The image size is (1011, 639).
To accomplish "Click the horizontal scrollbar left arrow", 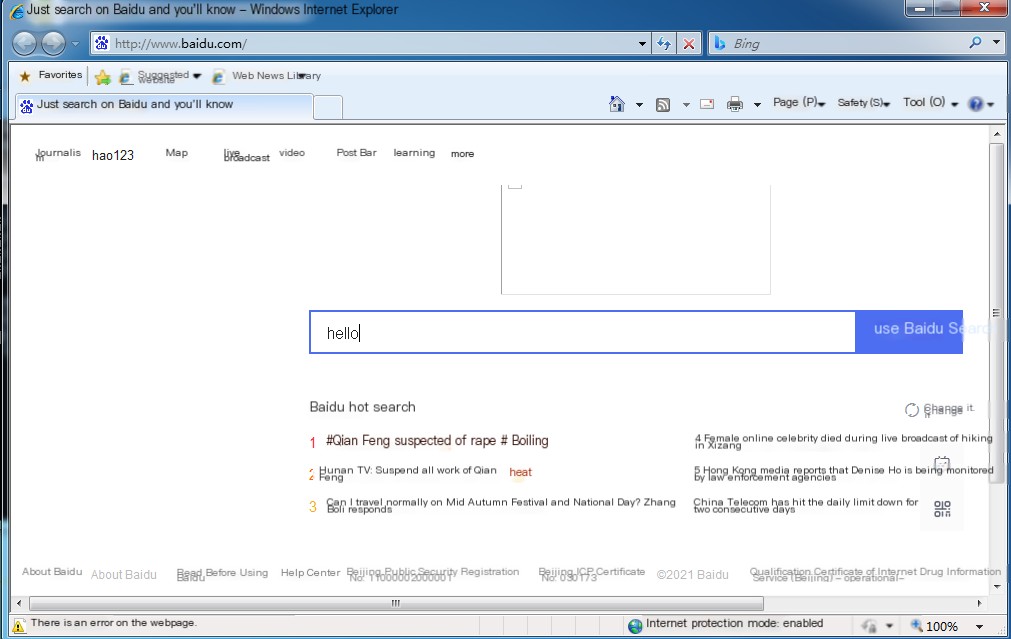I will [x=19, y=604].
